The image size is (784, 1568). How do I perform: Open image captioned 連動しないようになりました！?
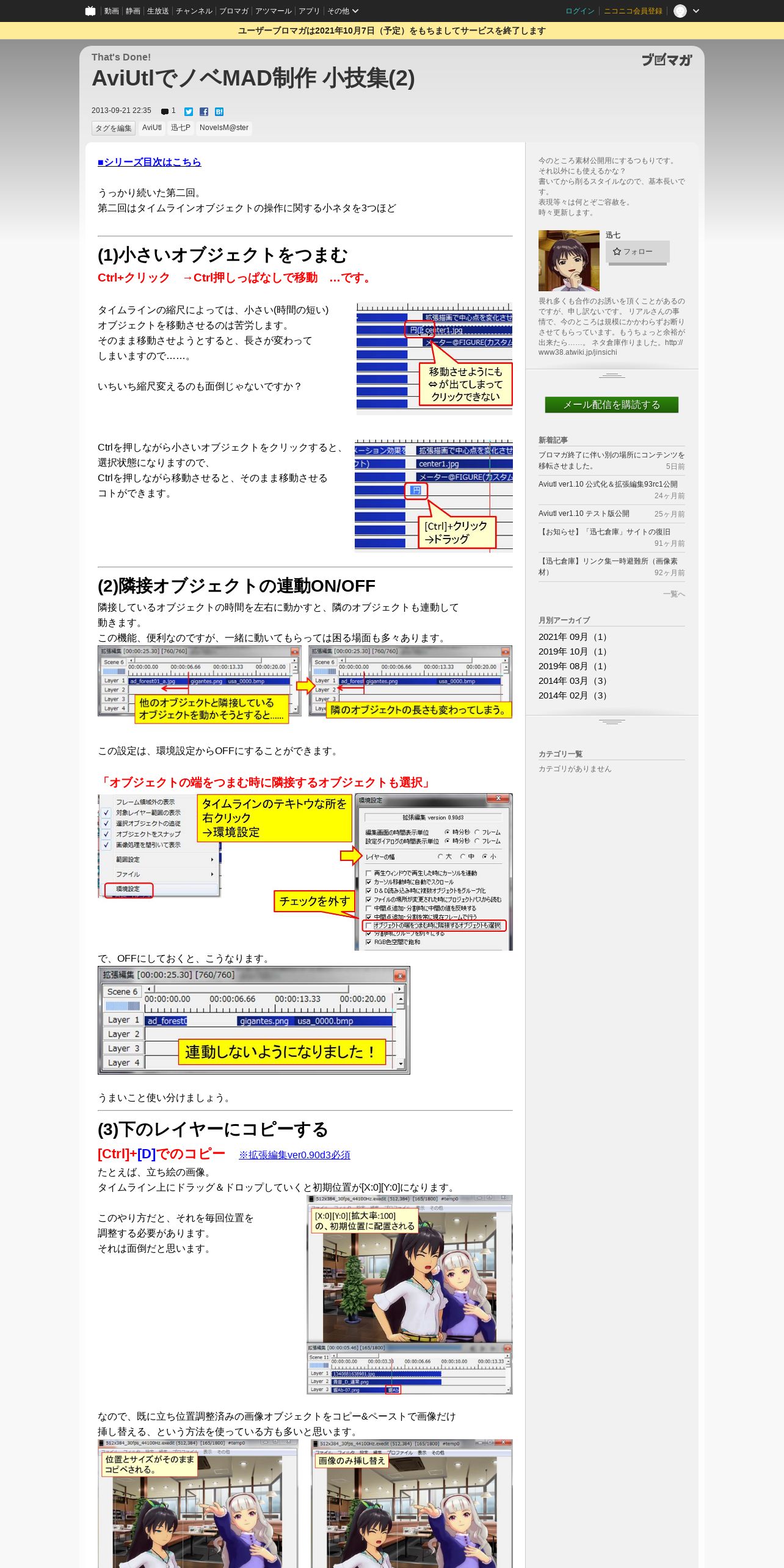pos(254,1020)
